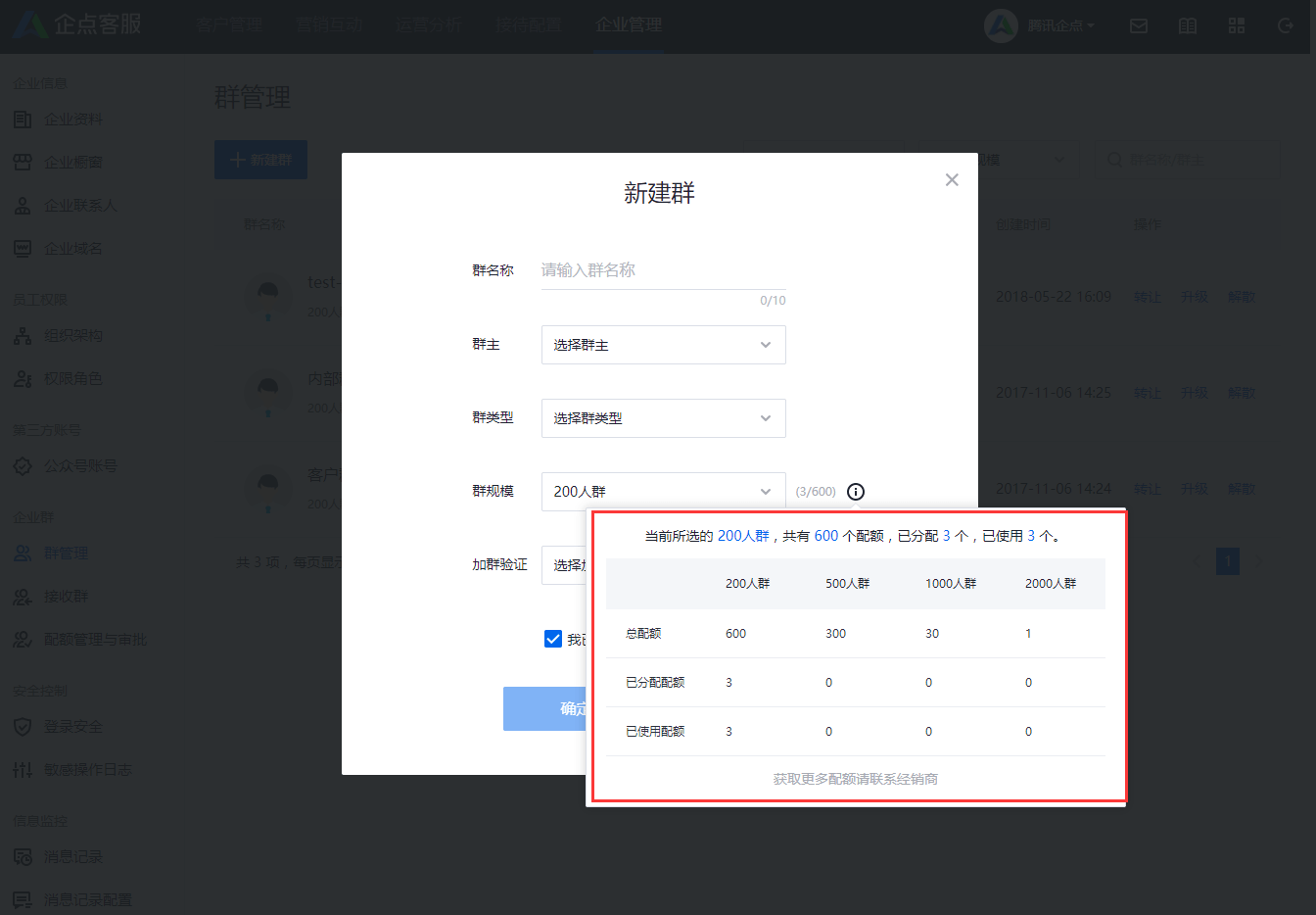Open the app grid icon top right
Image resolution: width=1316 pixels, height=915 pixels.
point(1237,25)
